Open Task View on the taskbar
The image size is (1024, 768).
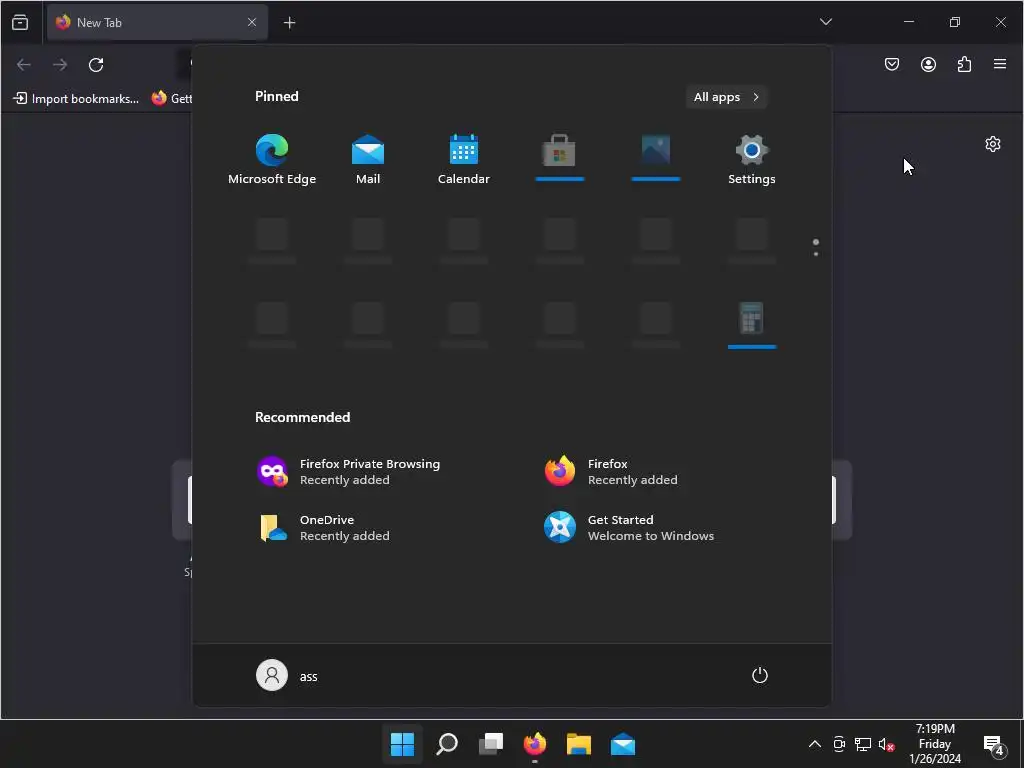coord(491,744)
